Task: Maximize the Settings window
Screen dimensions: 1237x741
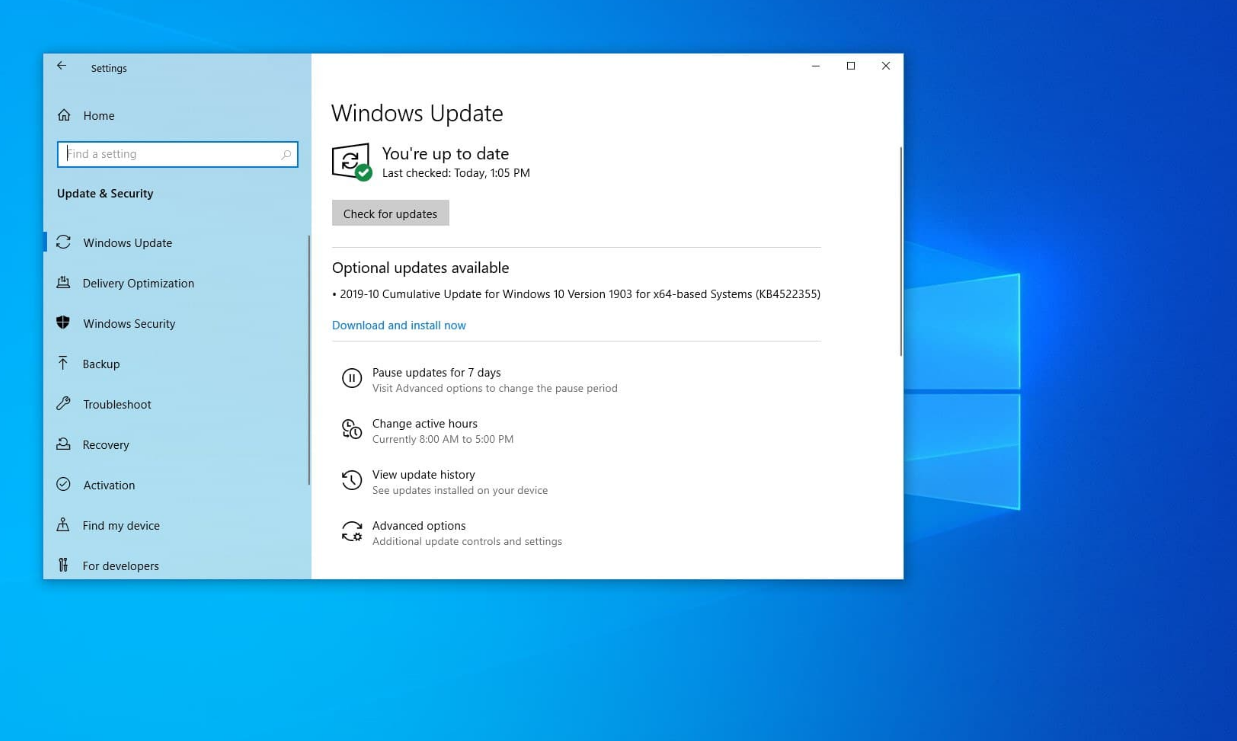Action: [851, 66]
